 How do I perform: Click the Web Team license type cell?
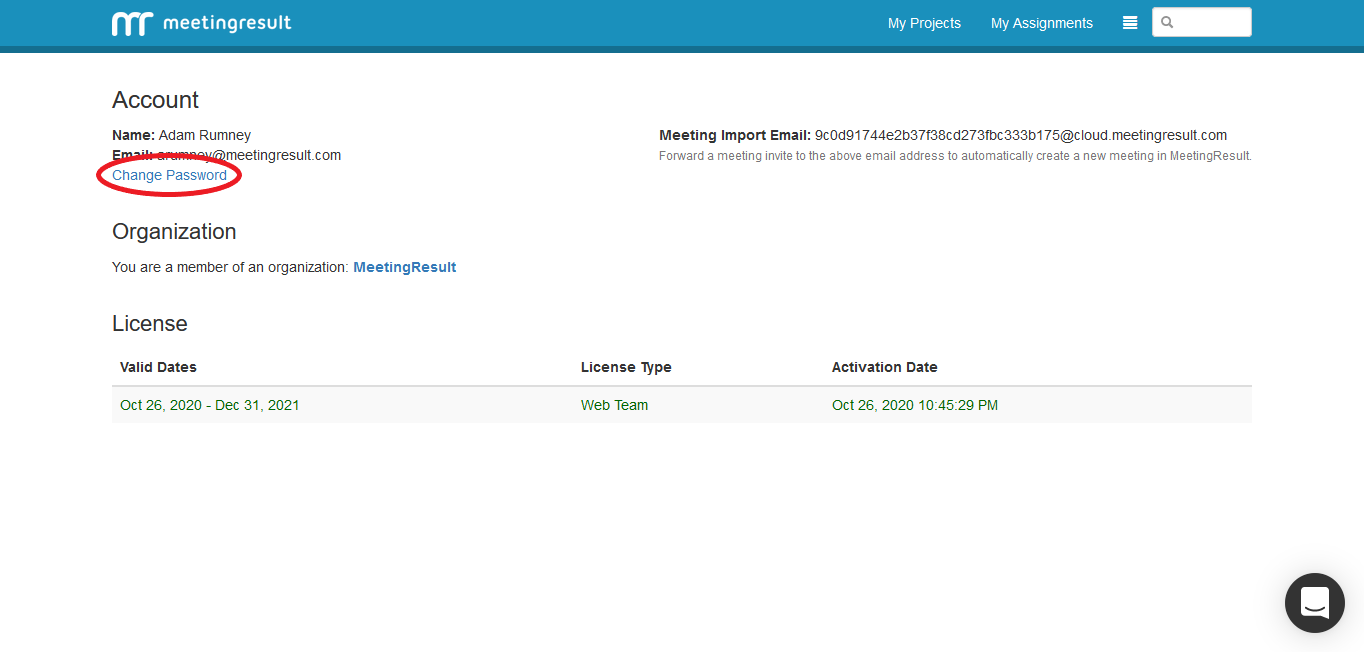click(614, 405)
